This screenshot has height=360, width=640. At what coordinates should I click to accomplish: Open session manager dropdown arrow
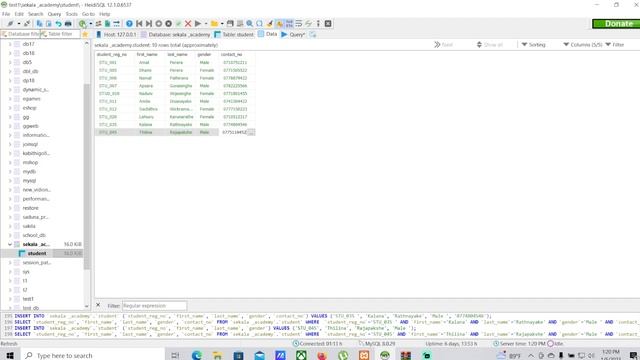coord(19,24)
